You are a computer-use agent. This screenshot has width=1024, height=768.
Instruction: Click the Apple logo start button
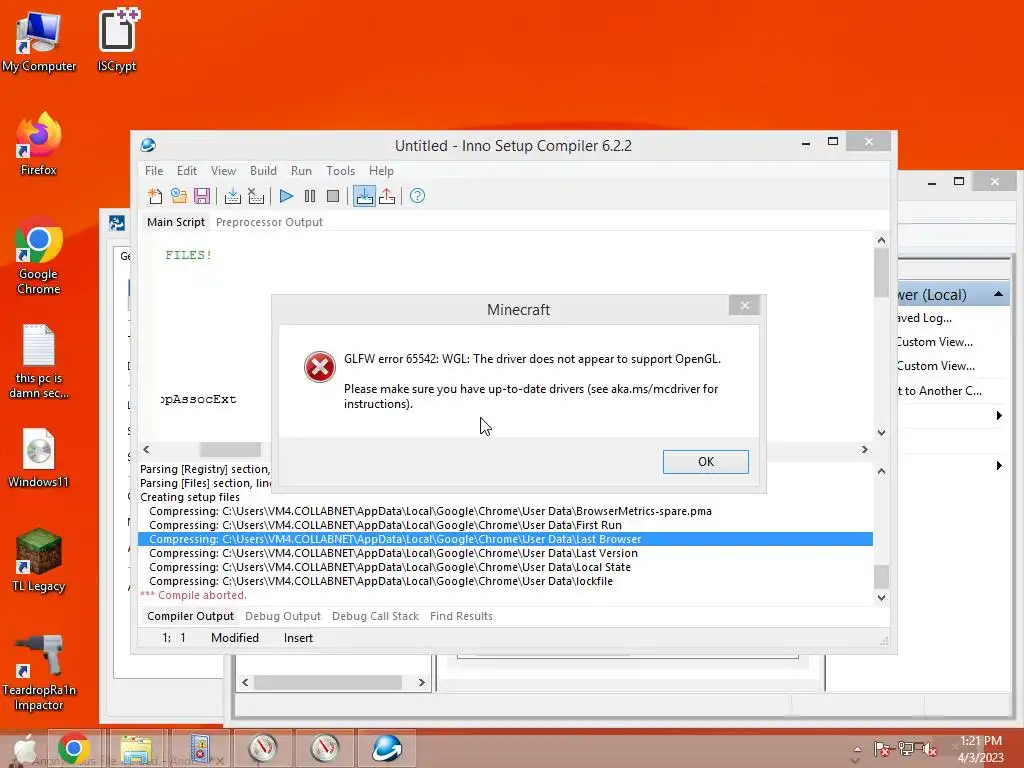coord(25,748)
